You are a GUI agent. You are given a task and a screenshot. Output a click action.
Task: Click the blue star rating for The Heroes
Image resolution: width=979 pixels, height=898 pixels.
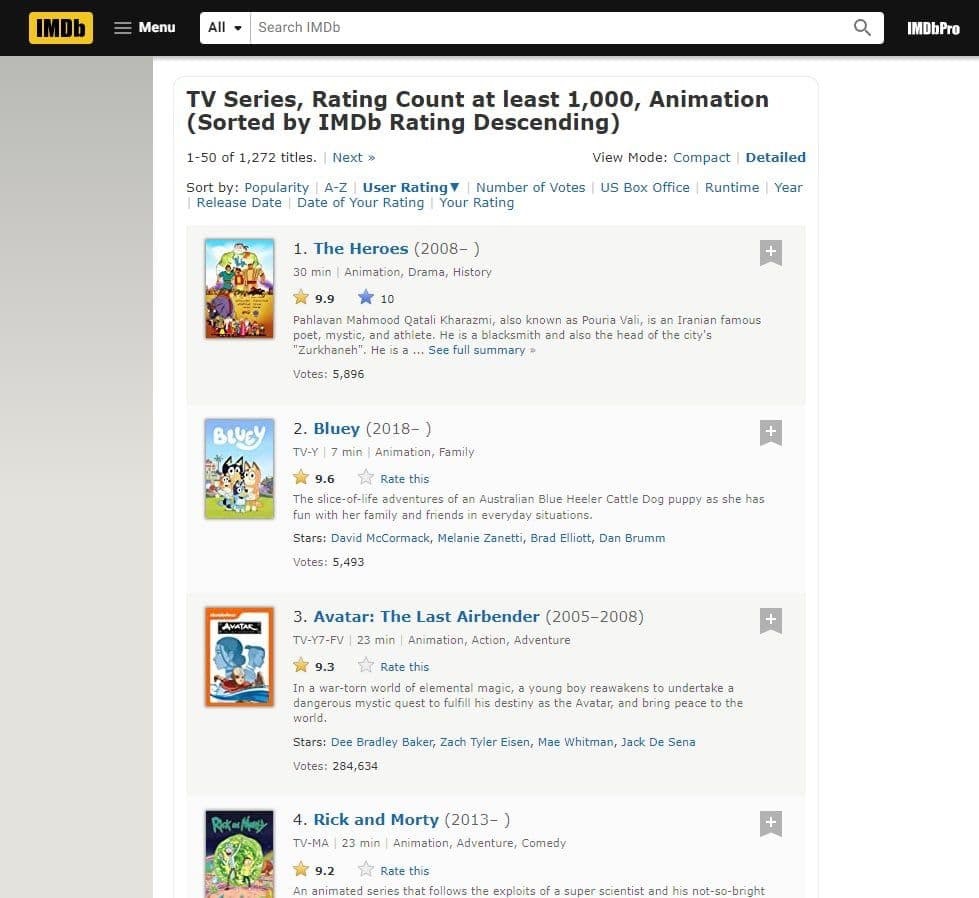pos(366,298)
